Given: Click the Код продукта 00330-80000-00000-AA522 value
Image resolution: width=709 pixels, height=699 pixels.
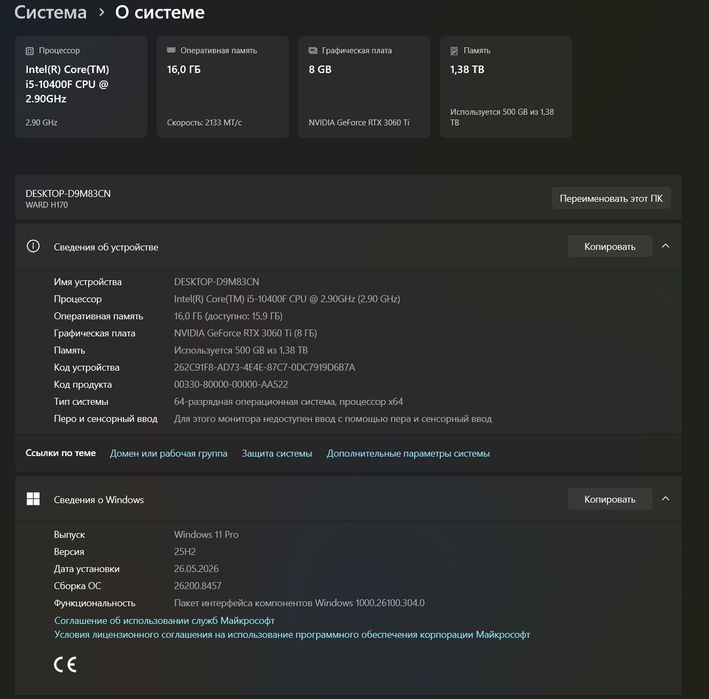Looking at the screenshot, I should pos(231,384).
